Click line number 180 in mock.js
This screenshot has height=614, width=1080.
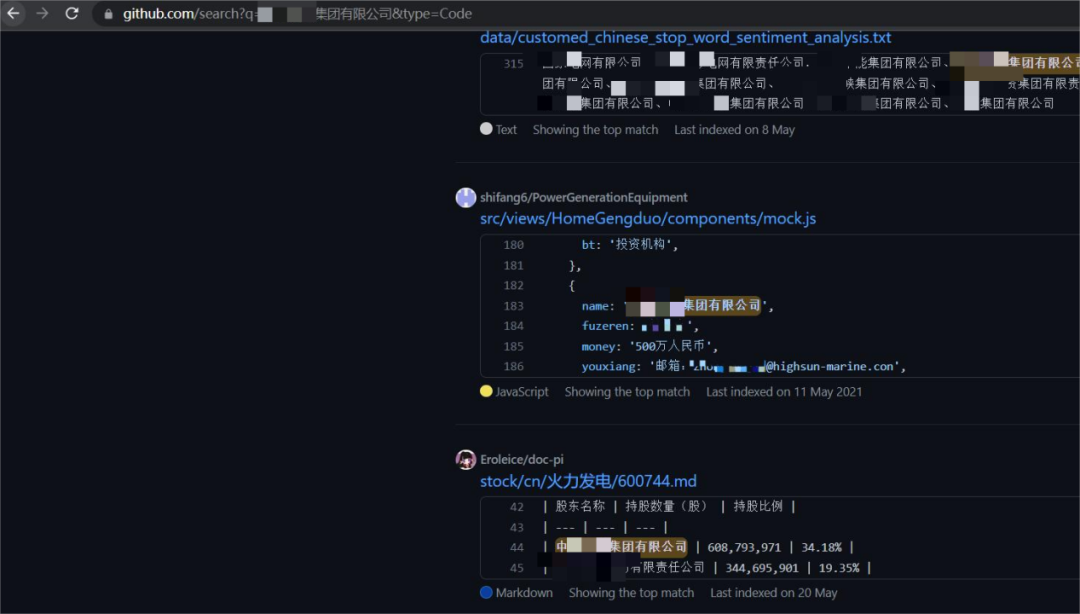[513, 245]
